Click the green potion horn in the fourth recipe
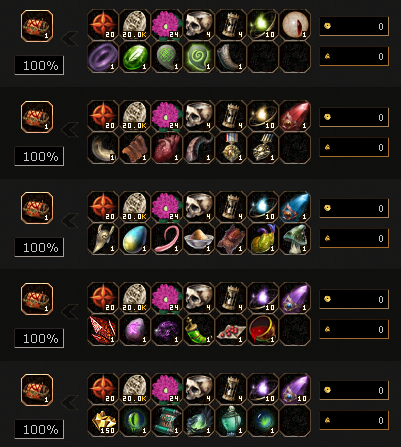The image size is (401, 447). (199, 330)
